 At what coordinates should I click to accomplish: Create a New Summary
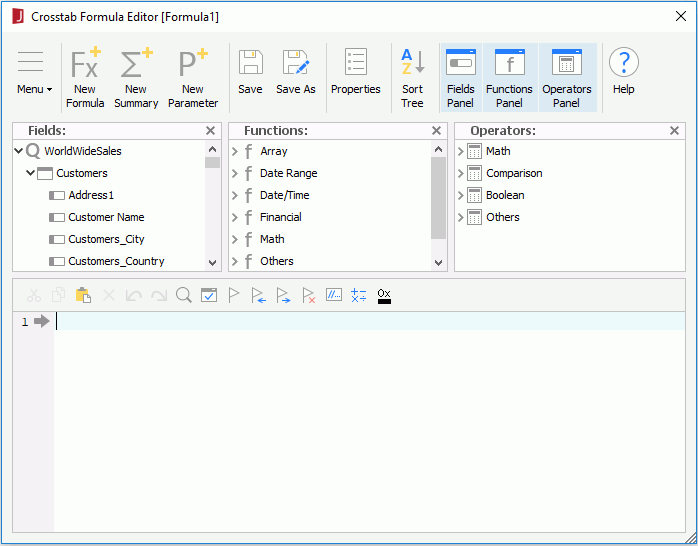pyautogui.click(x=136, y=78)
